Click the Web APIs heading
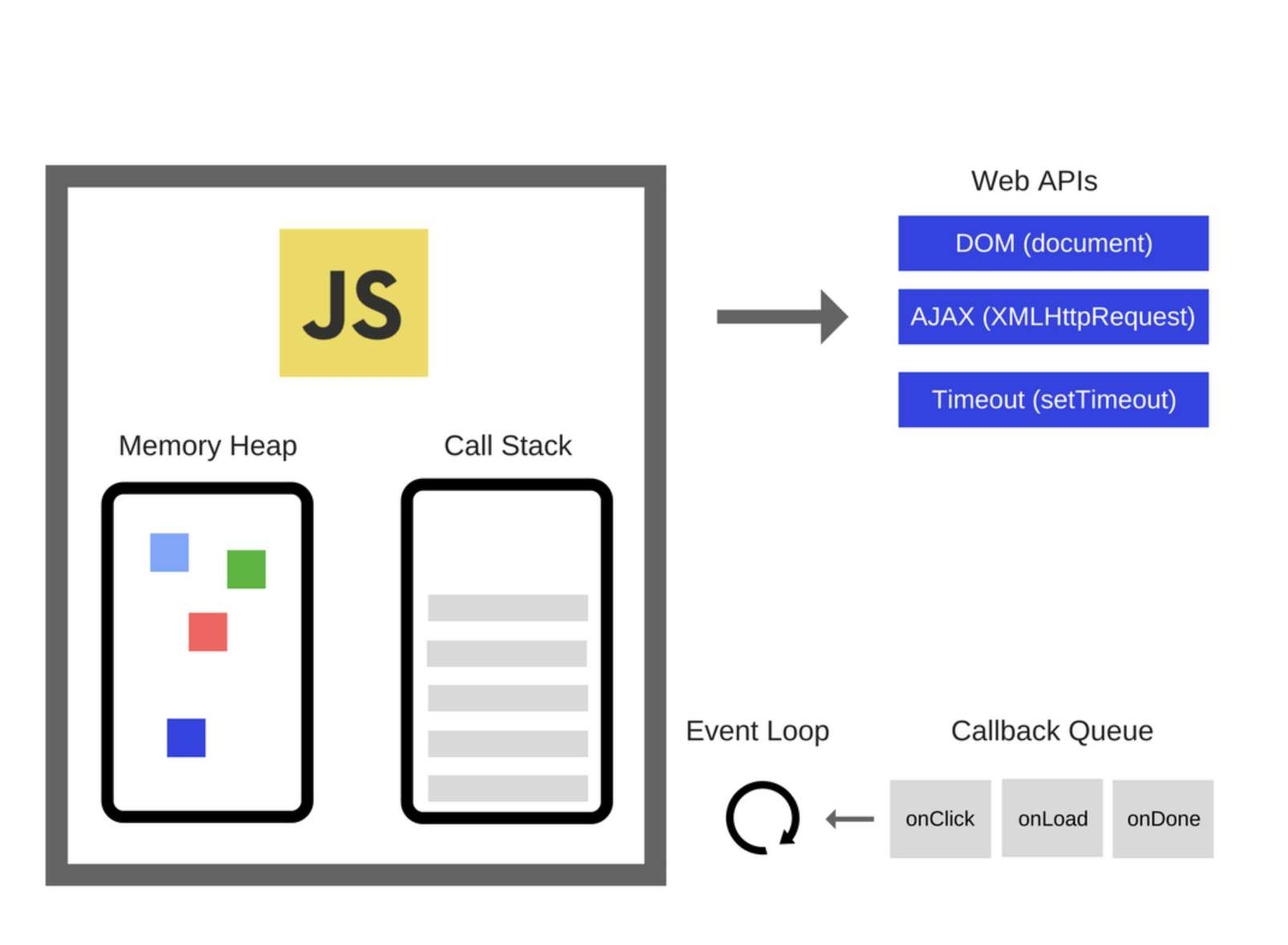 click(1034, 181)
